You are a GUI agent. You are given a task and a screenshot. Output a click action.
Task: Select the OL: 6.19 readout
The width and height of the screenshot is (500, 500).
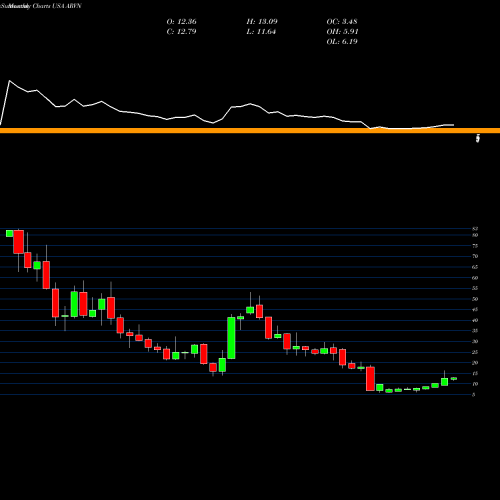342,42
